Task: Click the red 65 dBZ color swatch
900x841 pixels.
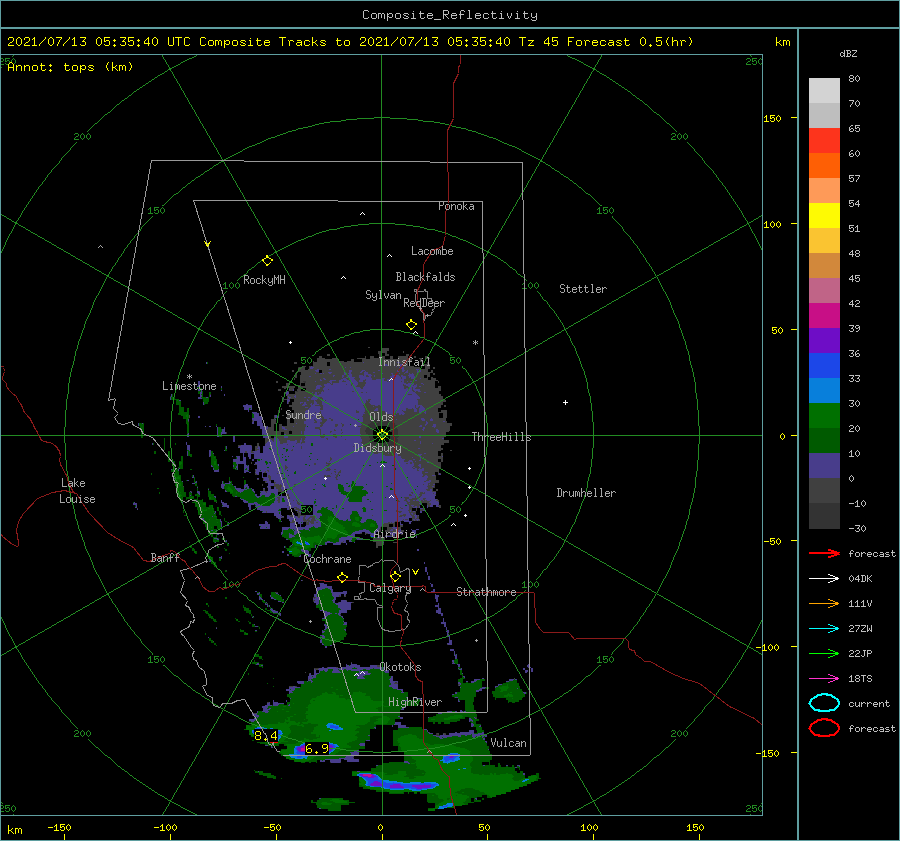Action: point(824,141)
